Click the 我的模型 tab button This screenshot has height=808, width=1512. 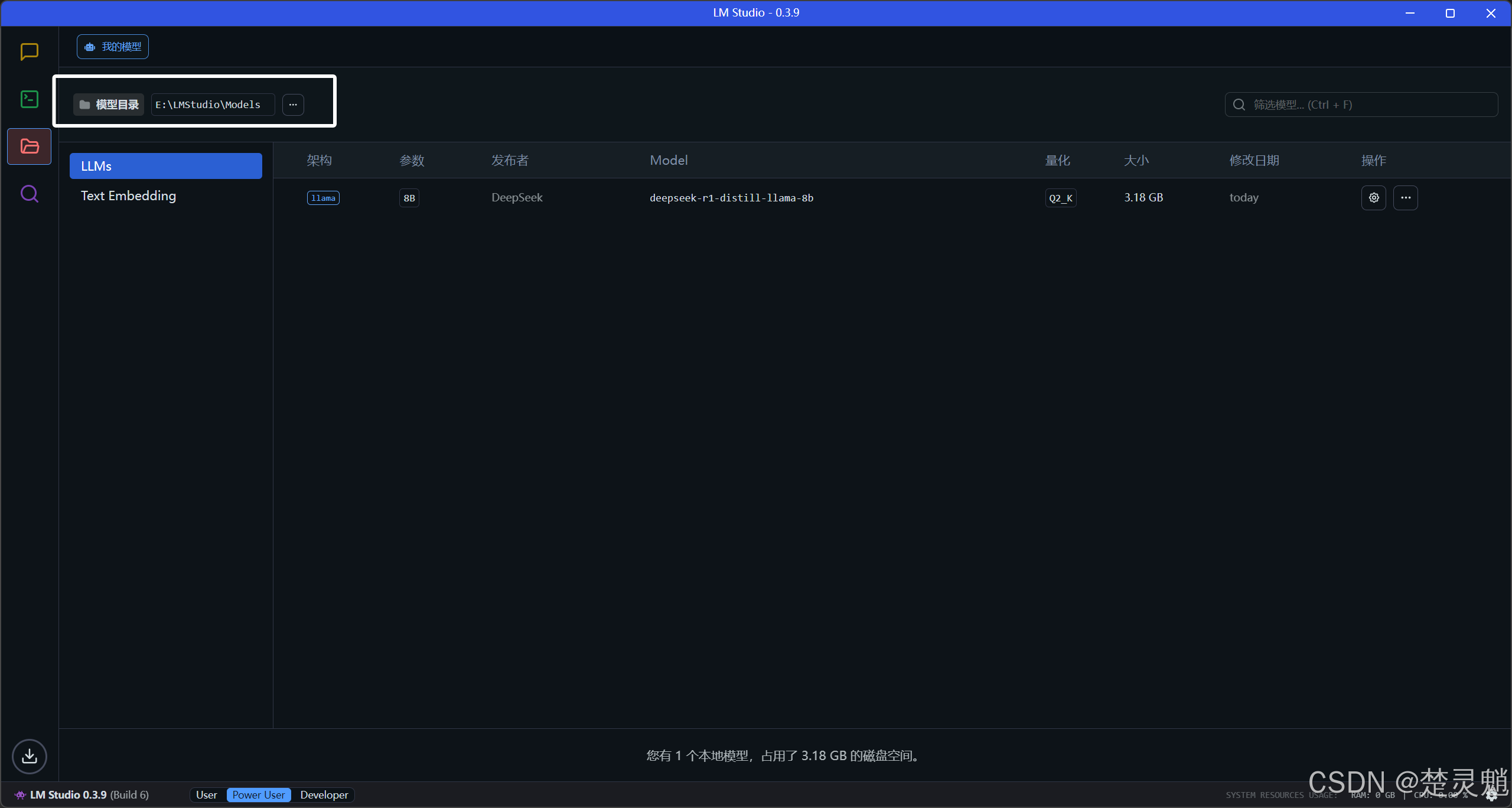[113, 47]
